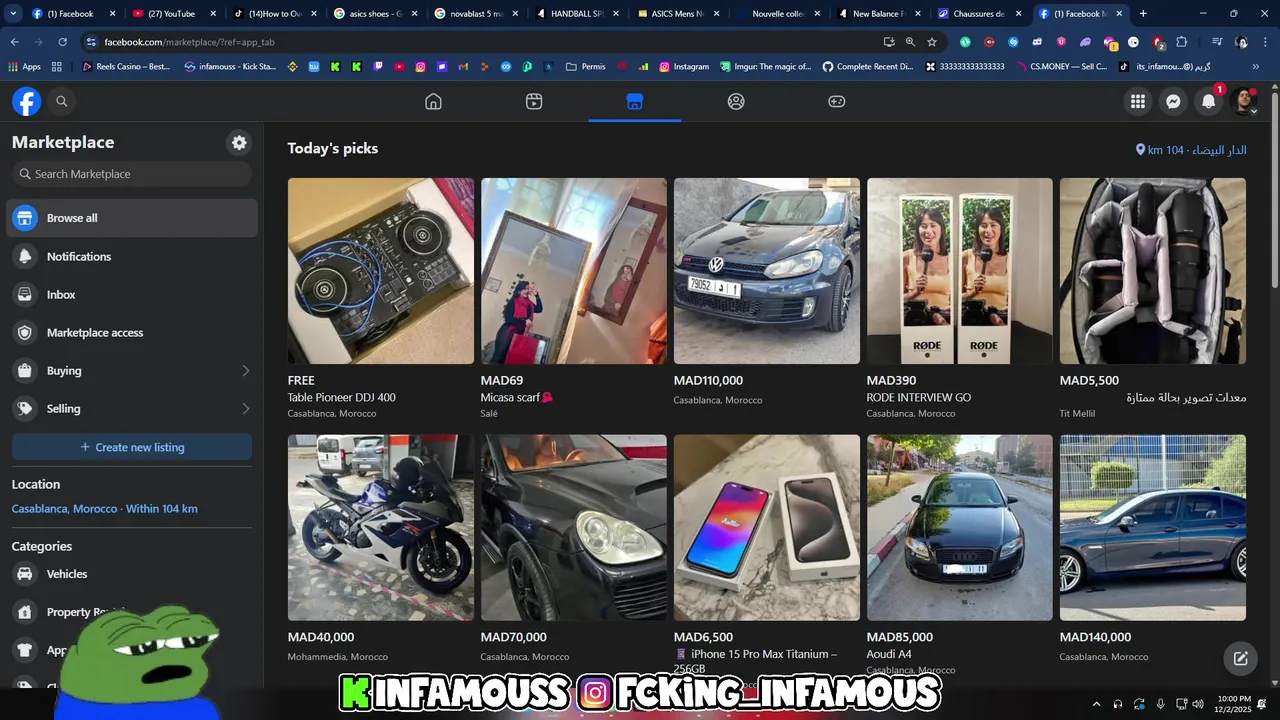1280x720 pixels.
Task: Open the account profile picture menu
Action: tap(1244, 101)
